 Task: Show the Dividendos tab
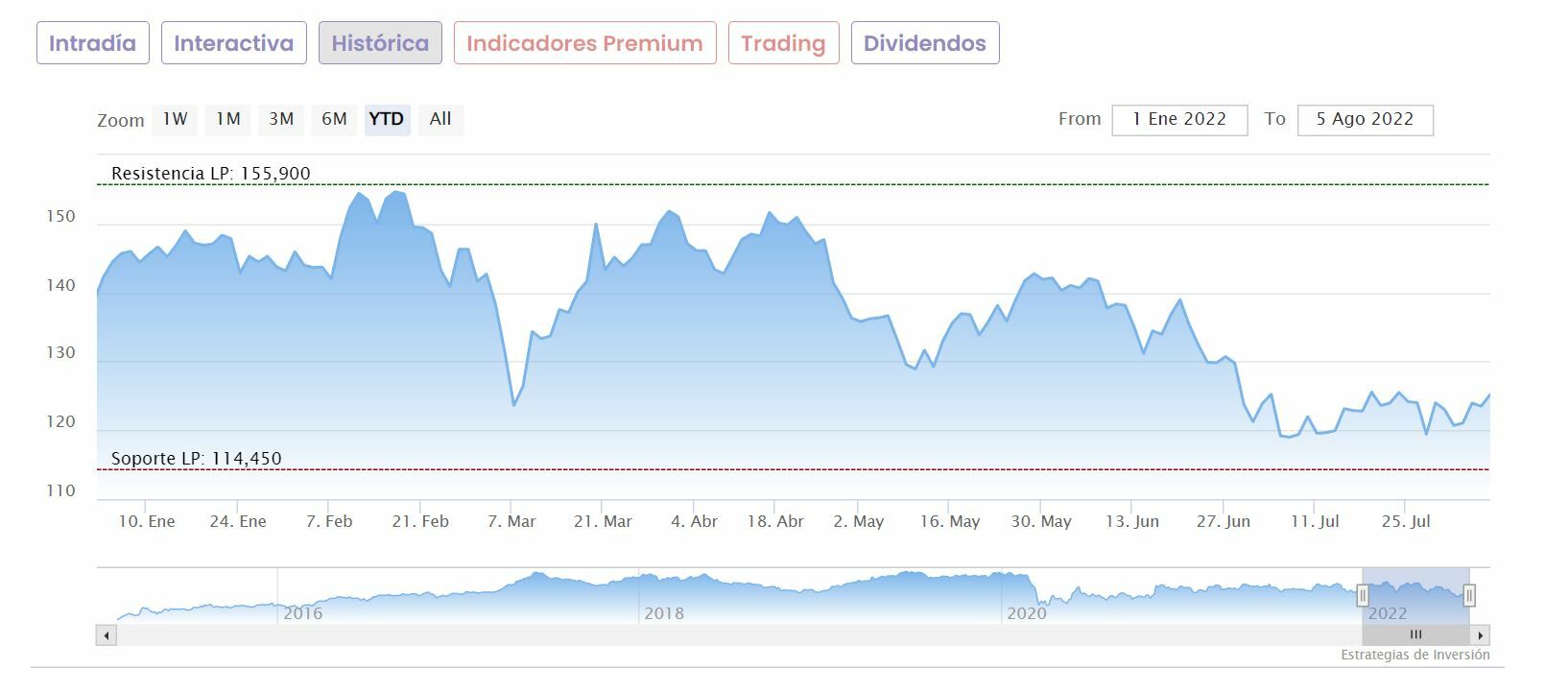(x=924, y=43)
